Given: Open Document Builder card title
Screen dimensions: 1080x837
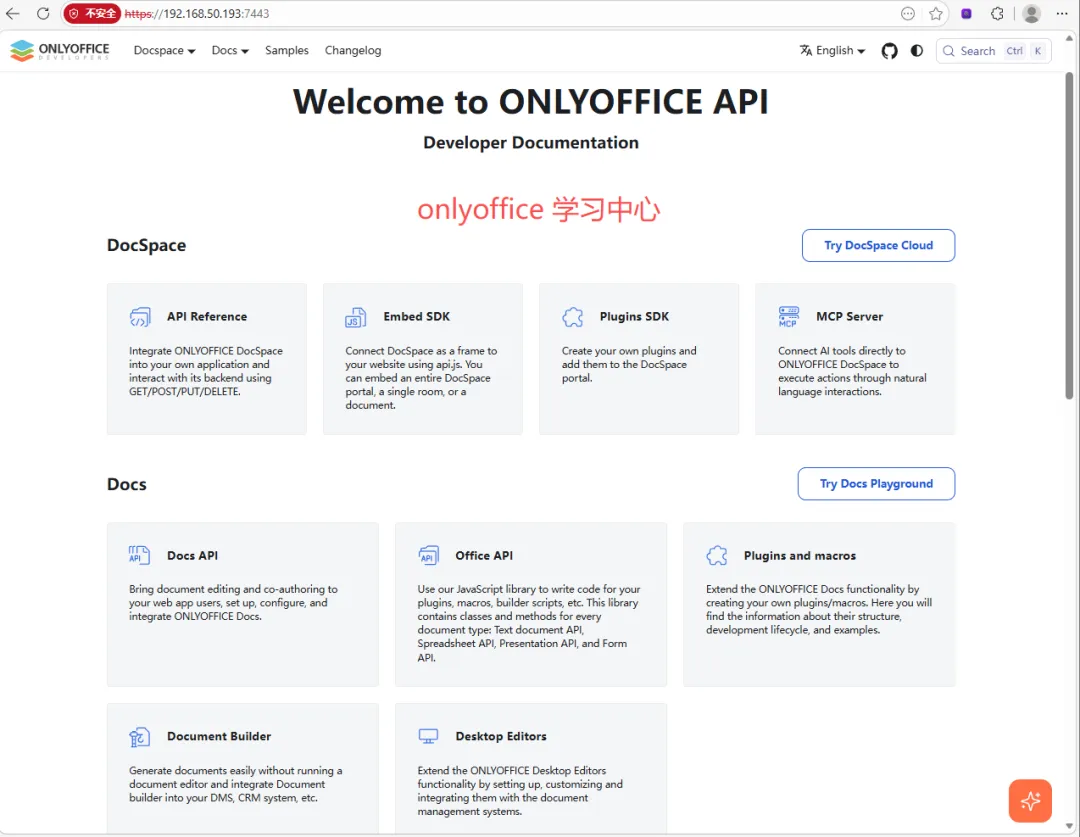Looking at the screenshot, I should [219, 736].
